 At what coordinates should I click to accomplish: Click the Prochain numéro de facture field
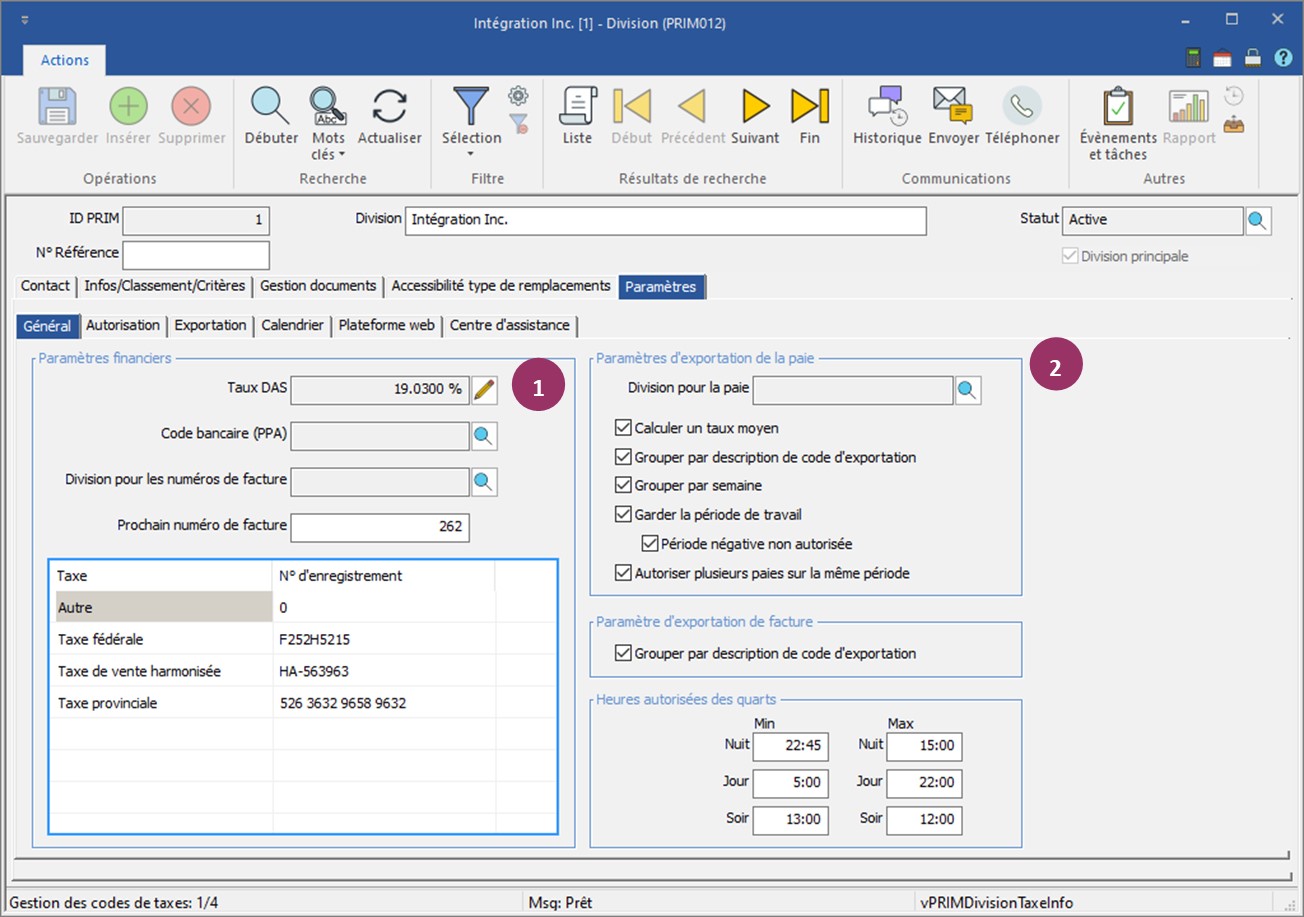(379, 526)
